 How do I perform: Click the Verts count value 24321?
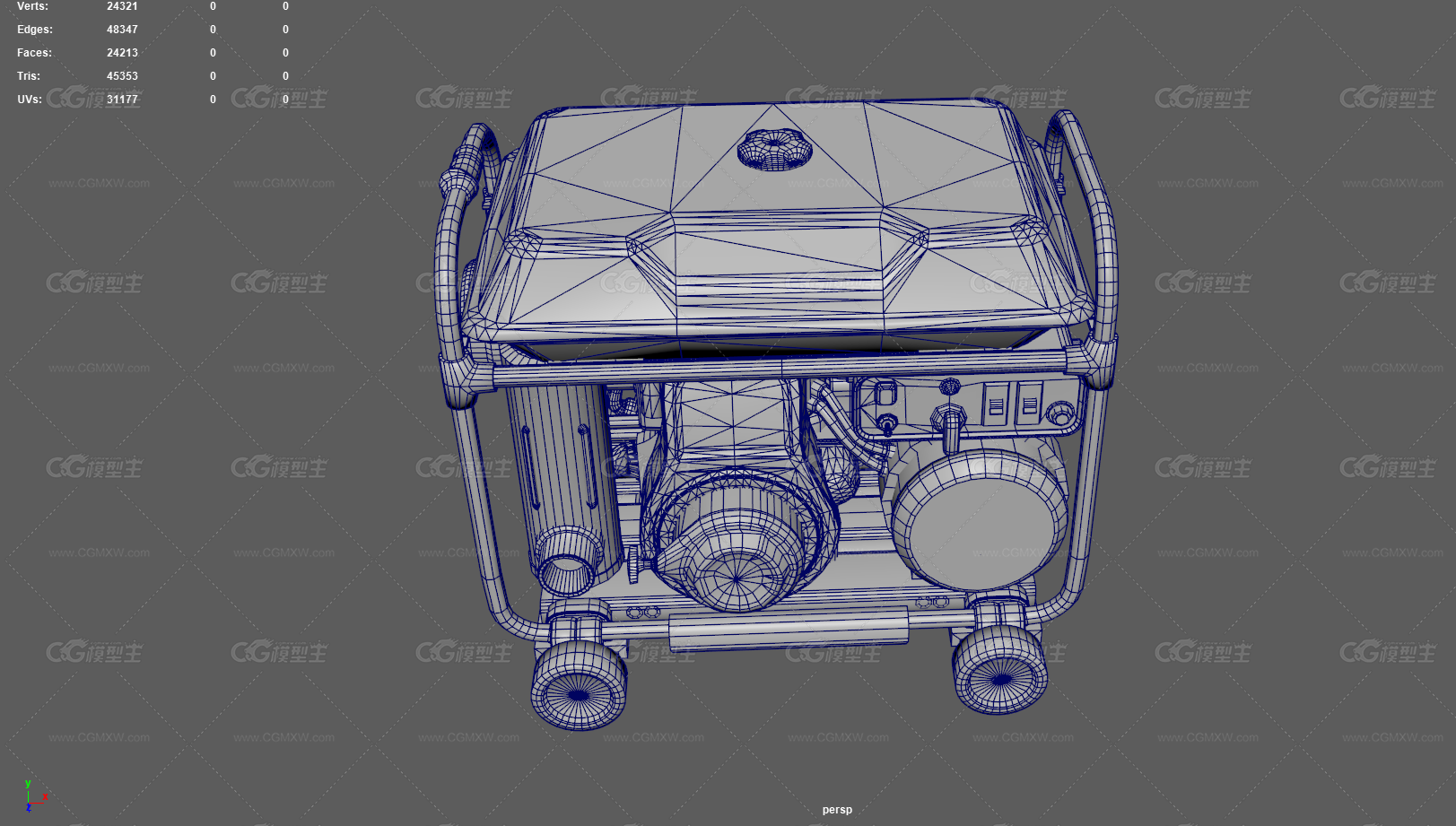tap(122, 6)
